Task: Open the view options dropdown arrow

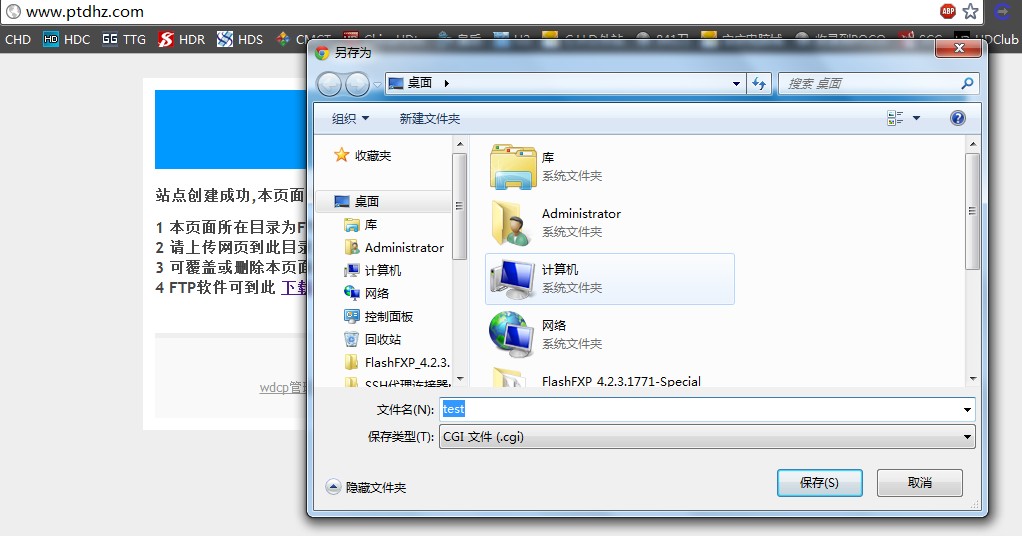Action: (915, 118)
